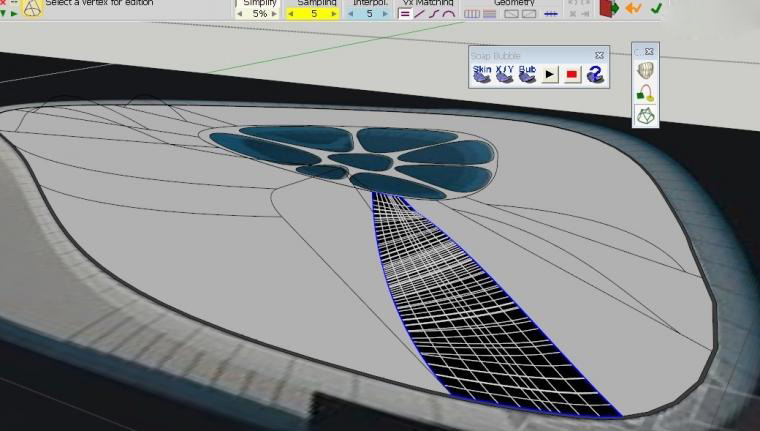This screenshot has height=431, width=760.
Task: Click the Soap Bubble Skin tool
Action: pyautogui.click(x=482, y=74)
